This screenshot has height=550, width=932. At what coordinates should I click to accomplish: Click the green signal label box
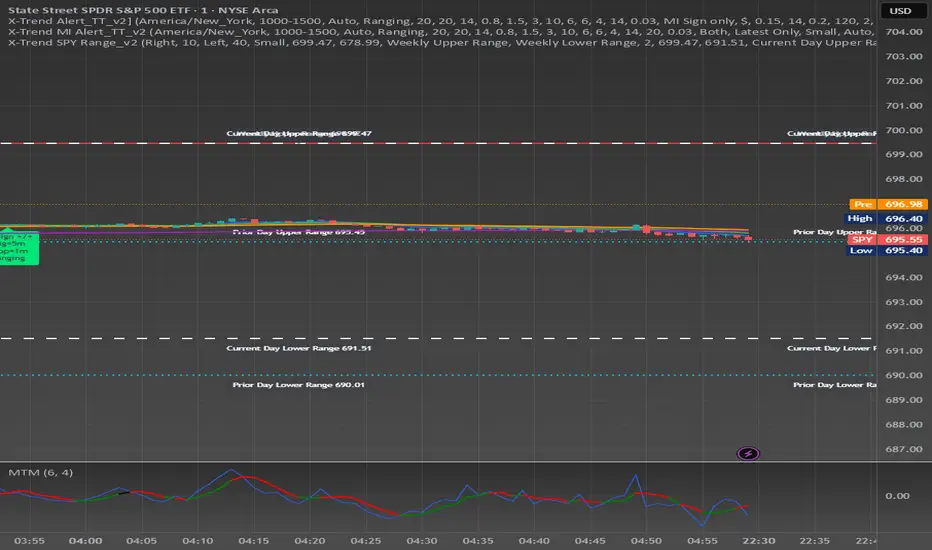18,249
